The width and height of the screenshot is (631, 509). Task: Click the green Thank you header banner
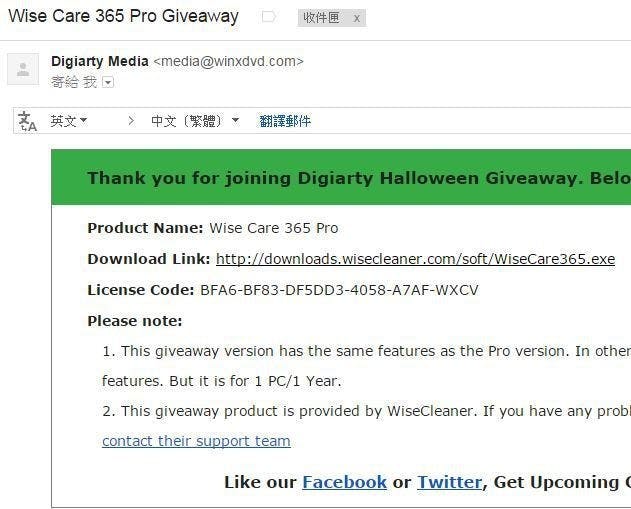341,177
